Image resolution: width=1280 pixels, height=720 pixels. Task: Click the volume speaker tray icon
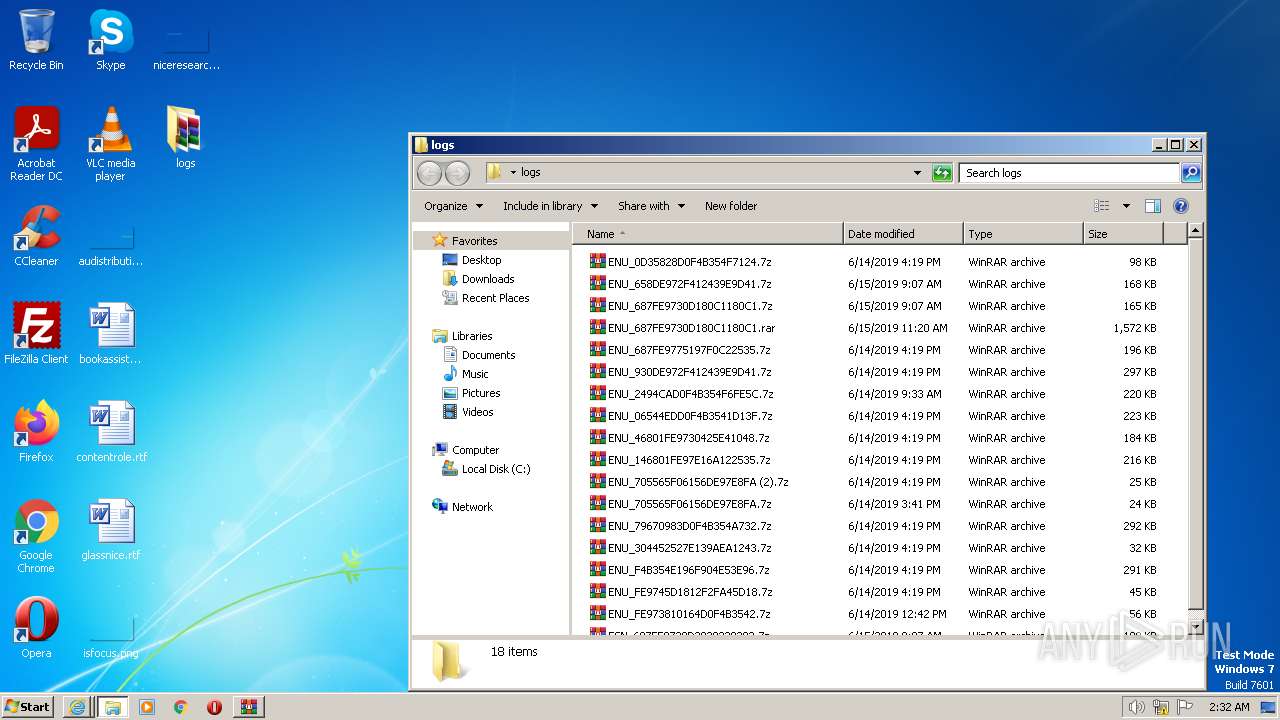pyautogui.click(x=1137, y=707)
